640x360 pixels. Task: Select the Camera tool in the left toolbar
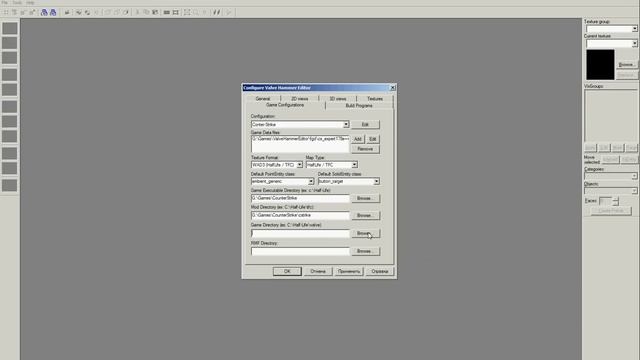pos(10,58)
